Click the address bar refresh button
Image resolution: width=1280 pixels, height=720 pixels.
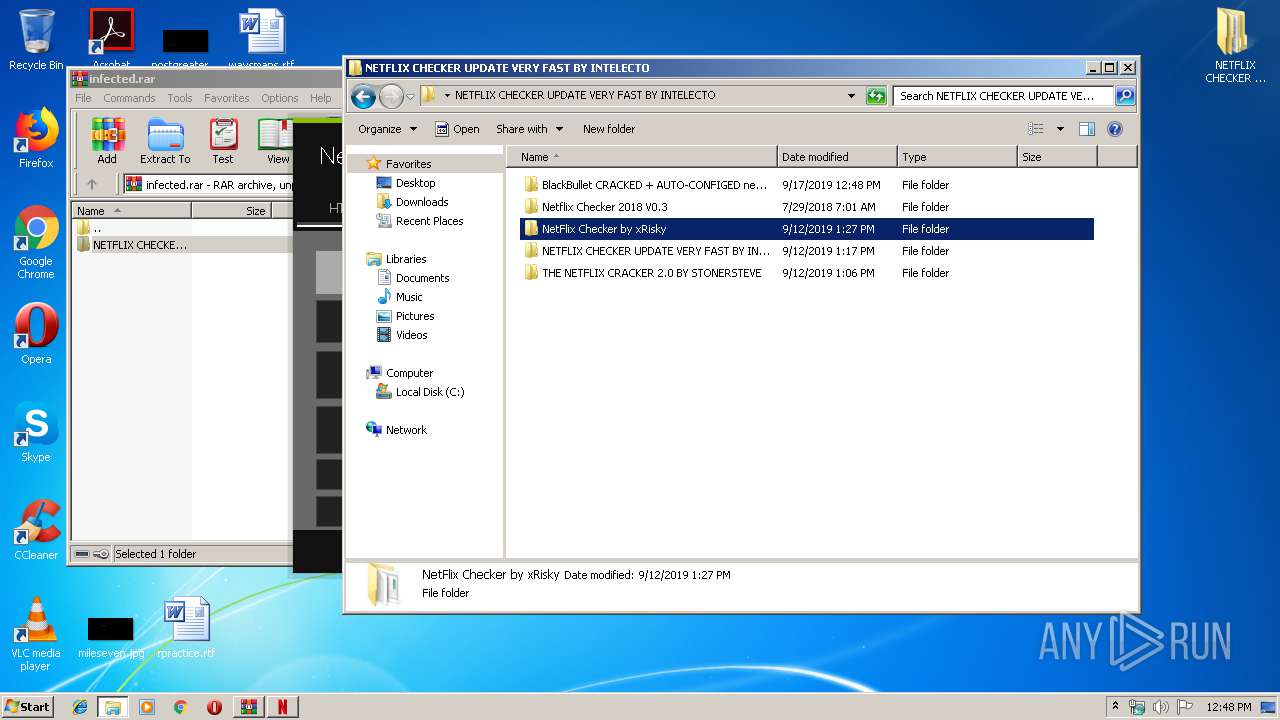point(876,96)
